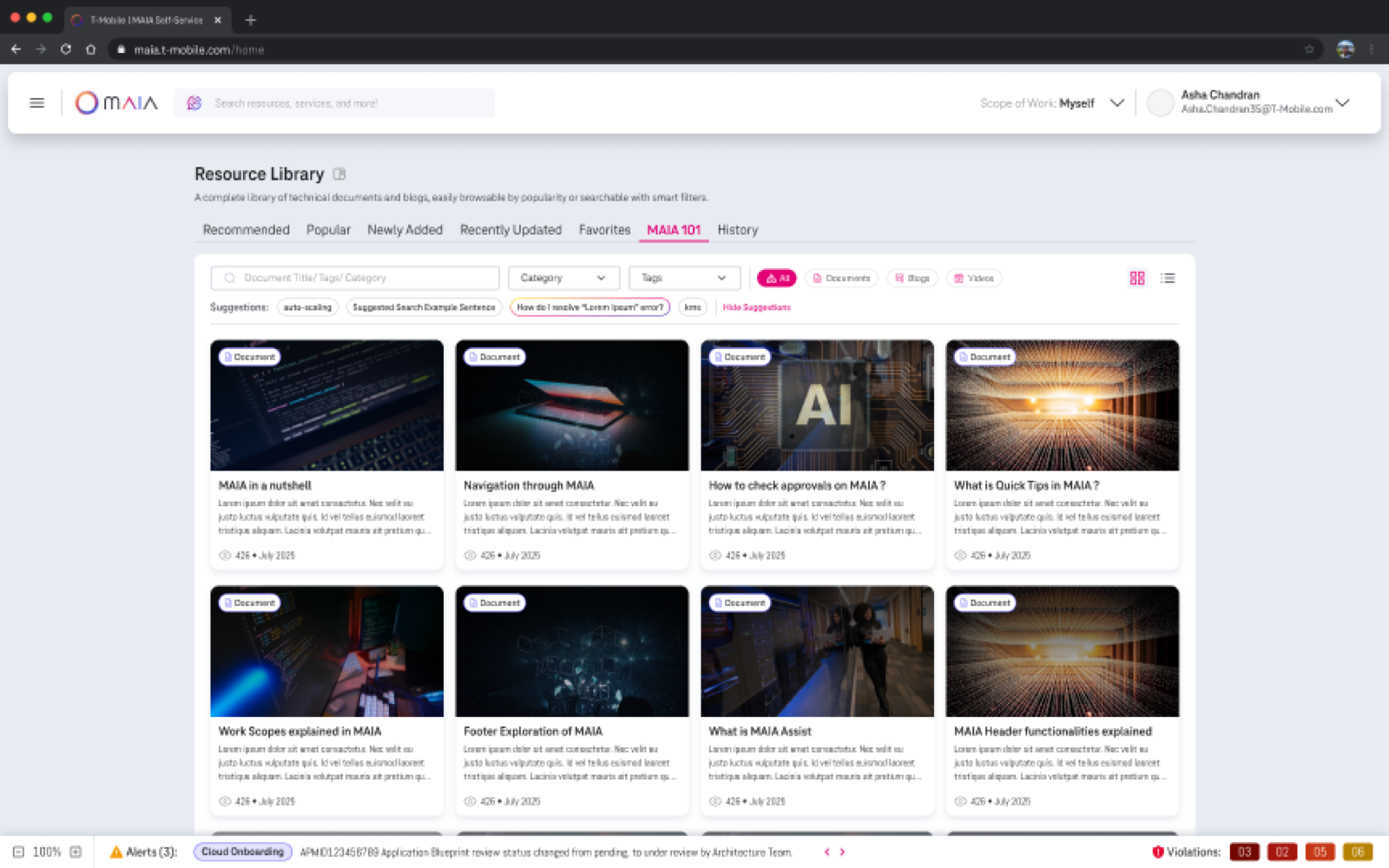Screen dimensions: 1389x868
Task: Click the Alerts warning triangle icon
Action: coord(116,852)
